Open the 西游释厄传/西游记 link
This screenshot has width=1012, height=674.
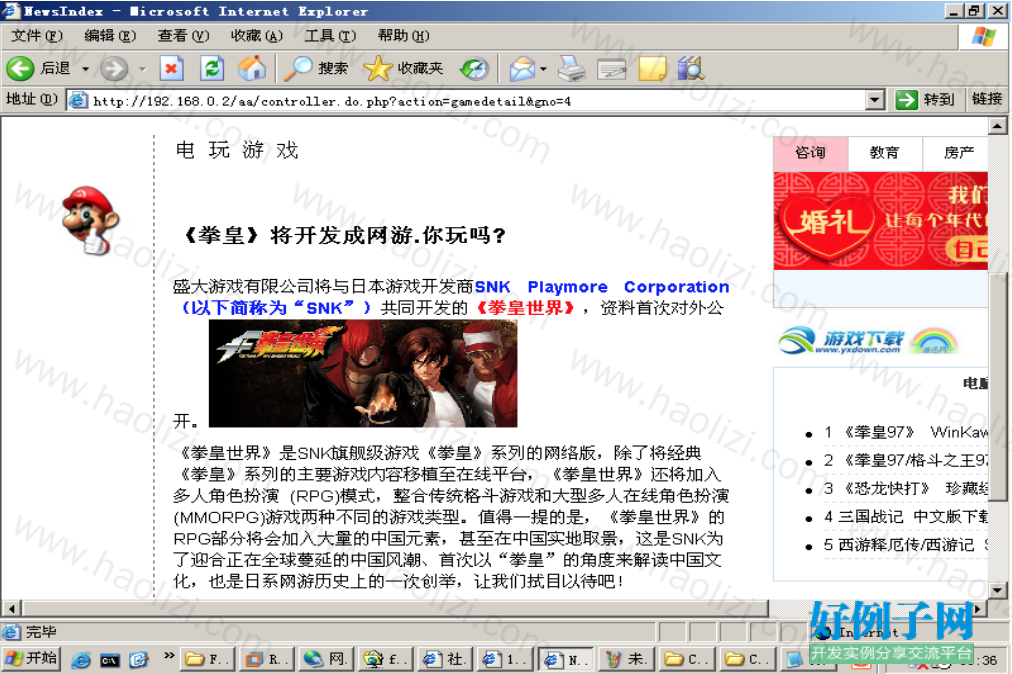coord(905,545)
